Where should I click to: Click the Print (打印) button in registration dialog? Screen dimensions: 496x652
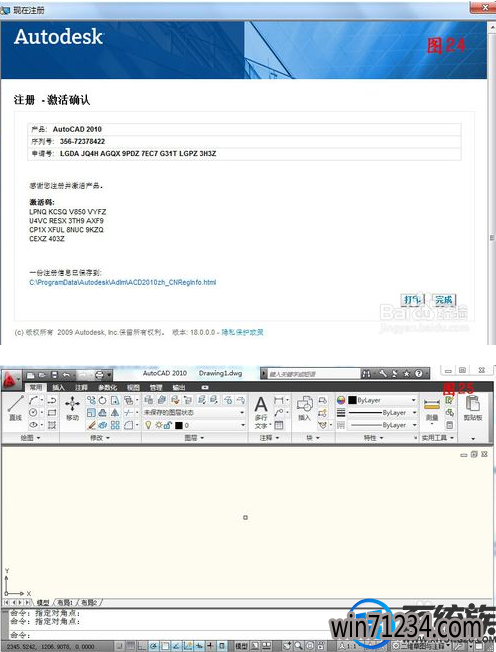pos(412,299)
